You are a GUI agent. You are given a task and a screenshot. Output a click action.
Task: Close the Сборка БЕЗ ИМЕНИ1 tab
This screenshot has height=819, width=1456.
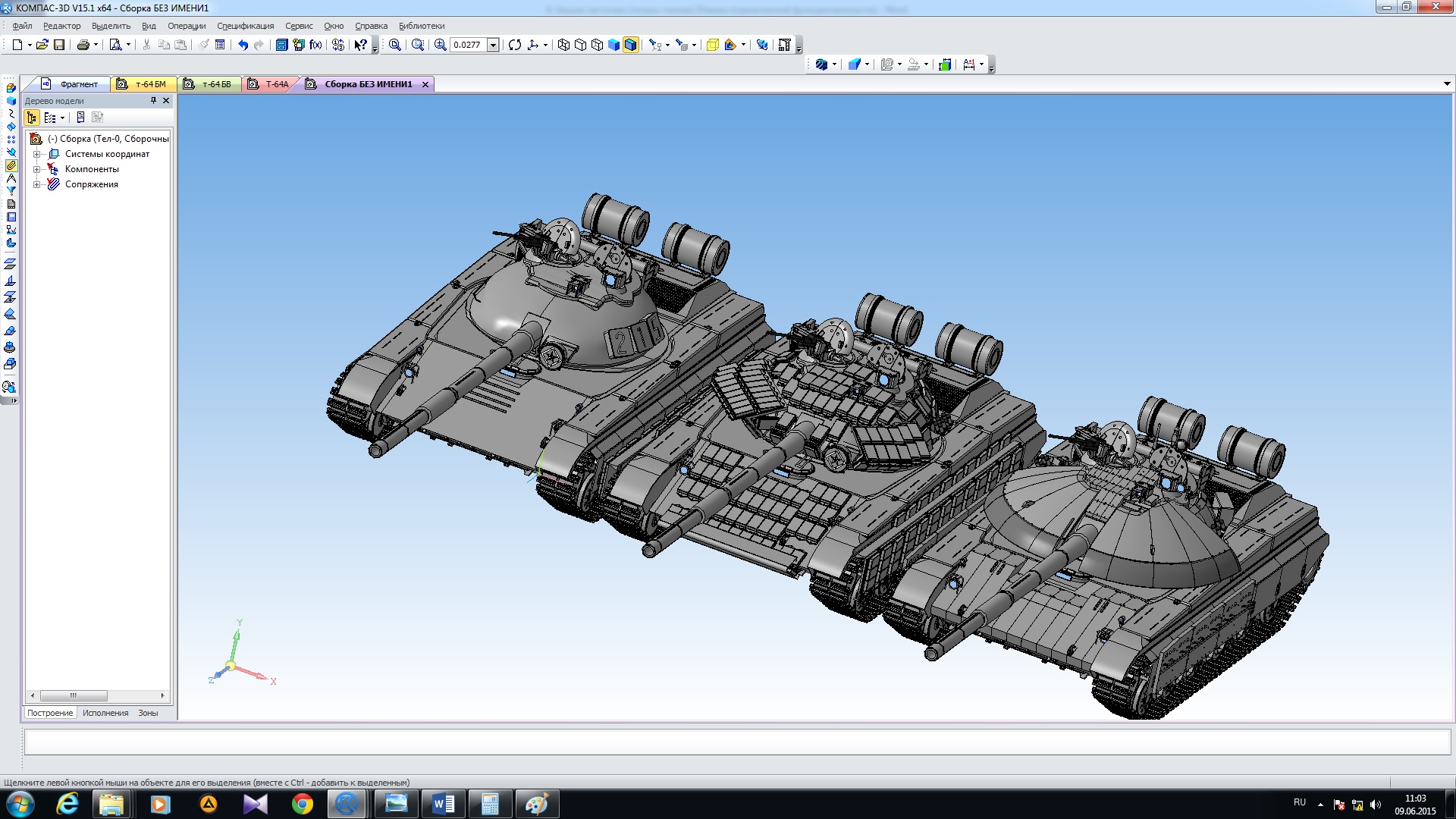click(x=425, y=84)
